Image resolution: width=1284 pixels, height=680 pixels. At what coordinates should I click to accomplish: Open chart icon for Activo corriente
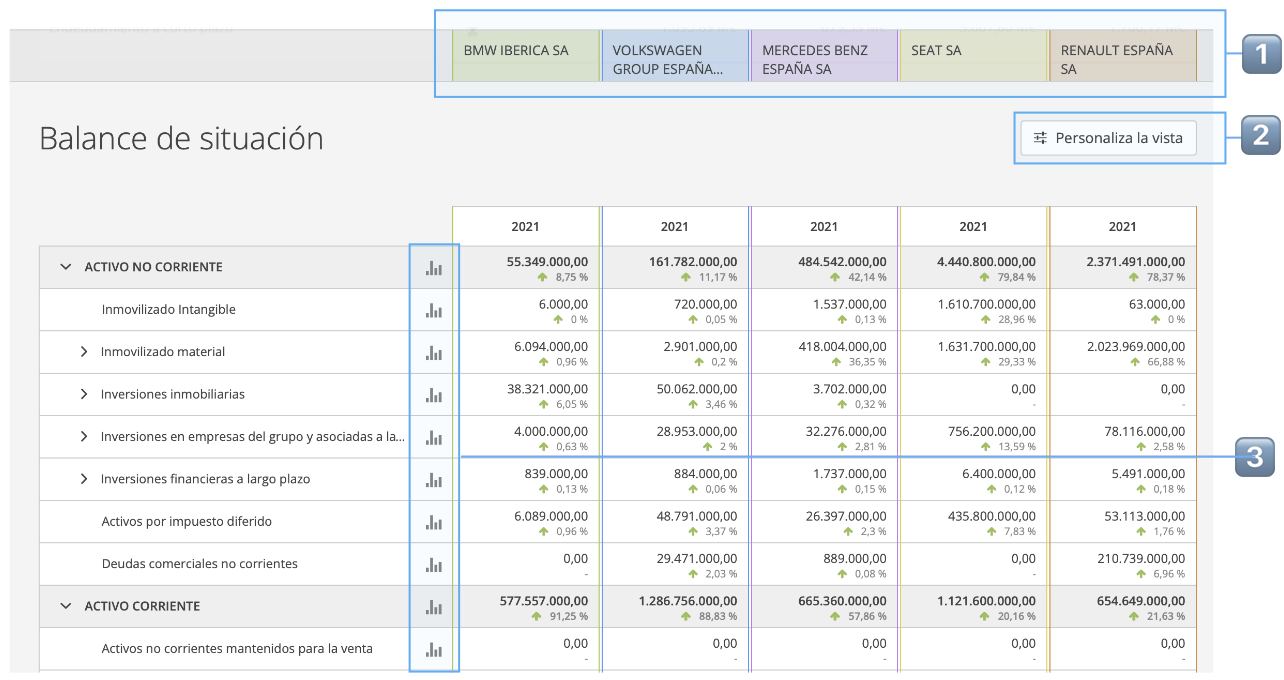coord(433,606)
